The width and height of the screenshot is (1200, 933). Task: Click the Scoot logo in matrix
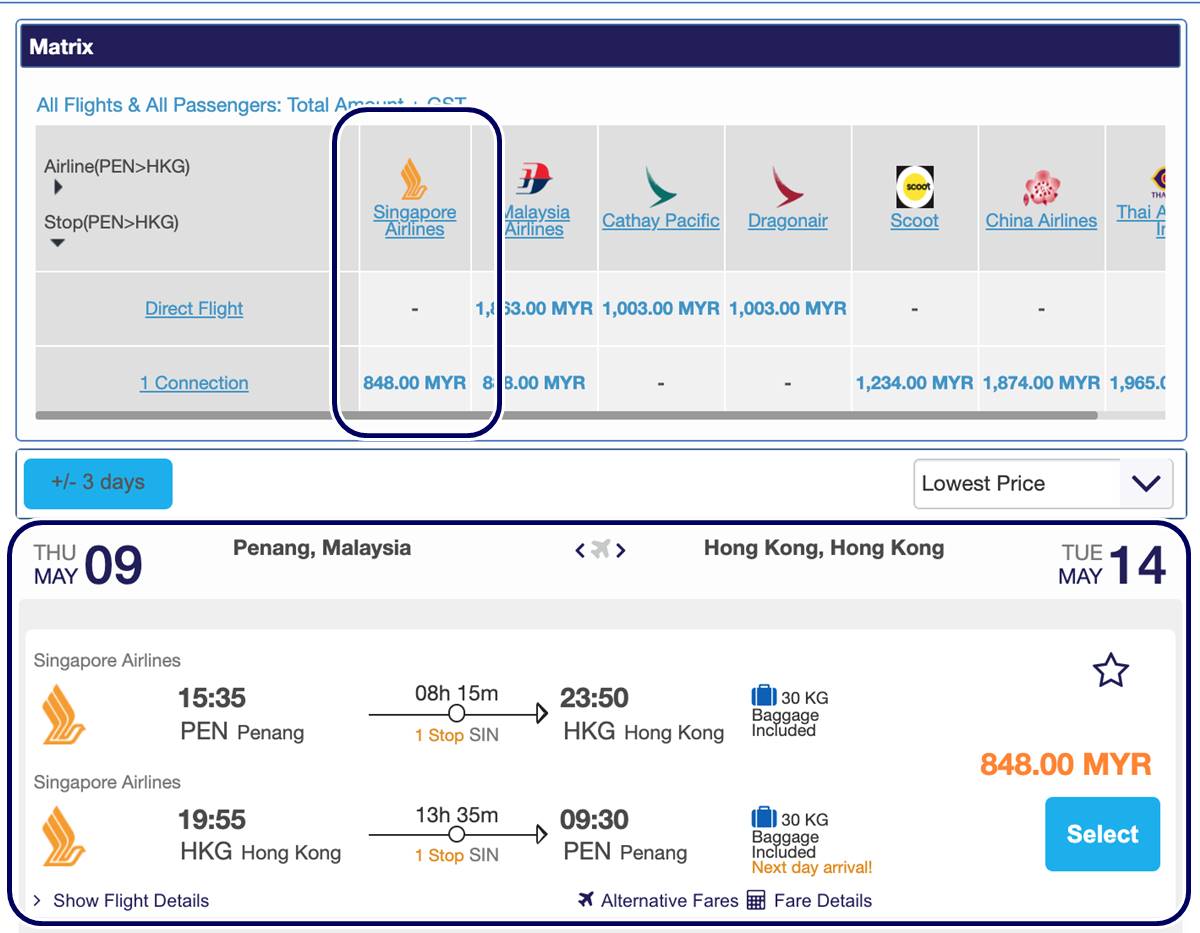pos(914,187)
